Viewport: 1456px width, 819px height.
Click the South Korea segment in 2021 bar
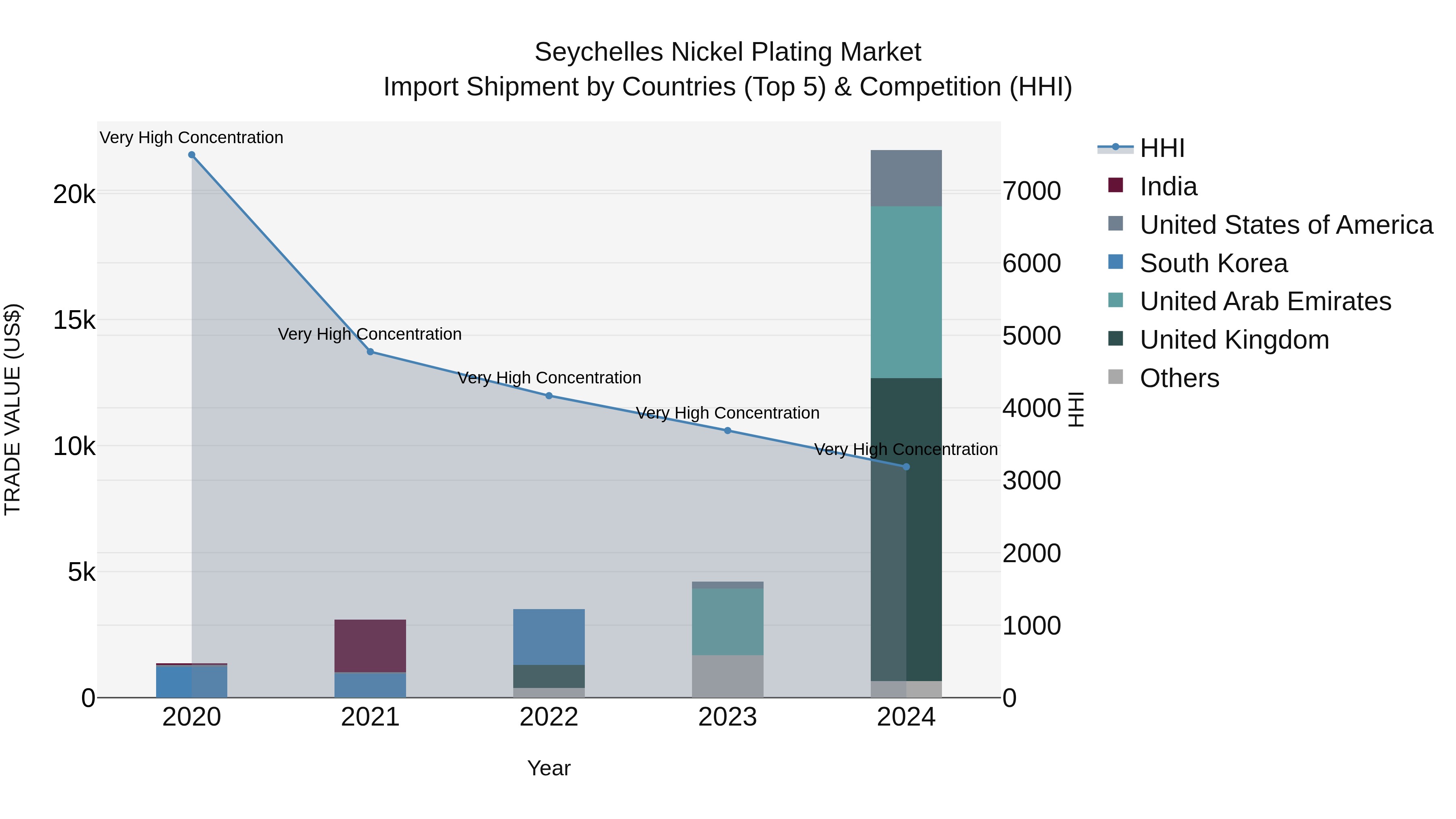pyautogui.click(x=370, y=685)
